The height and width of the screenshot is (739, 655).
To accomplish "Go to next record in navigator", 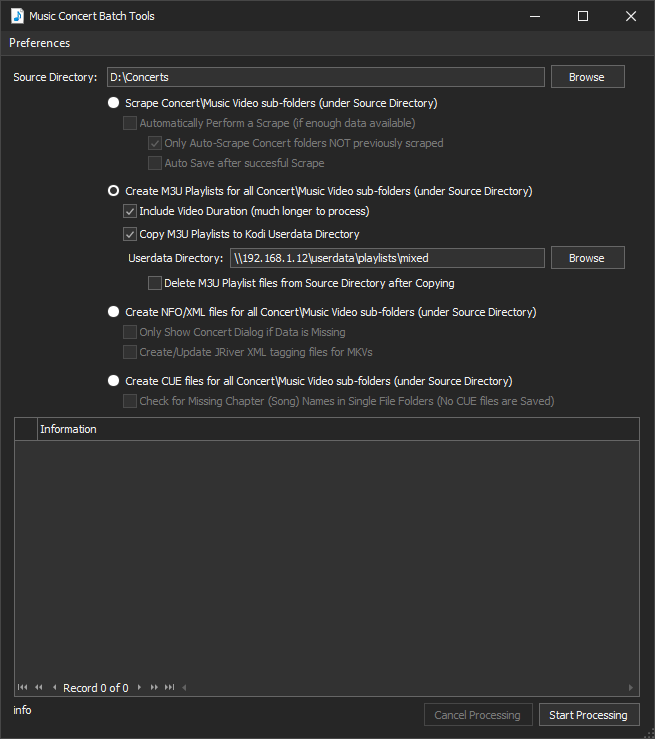I will [x=140, y=688].
